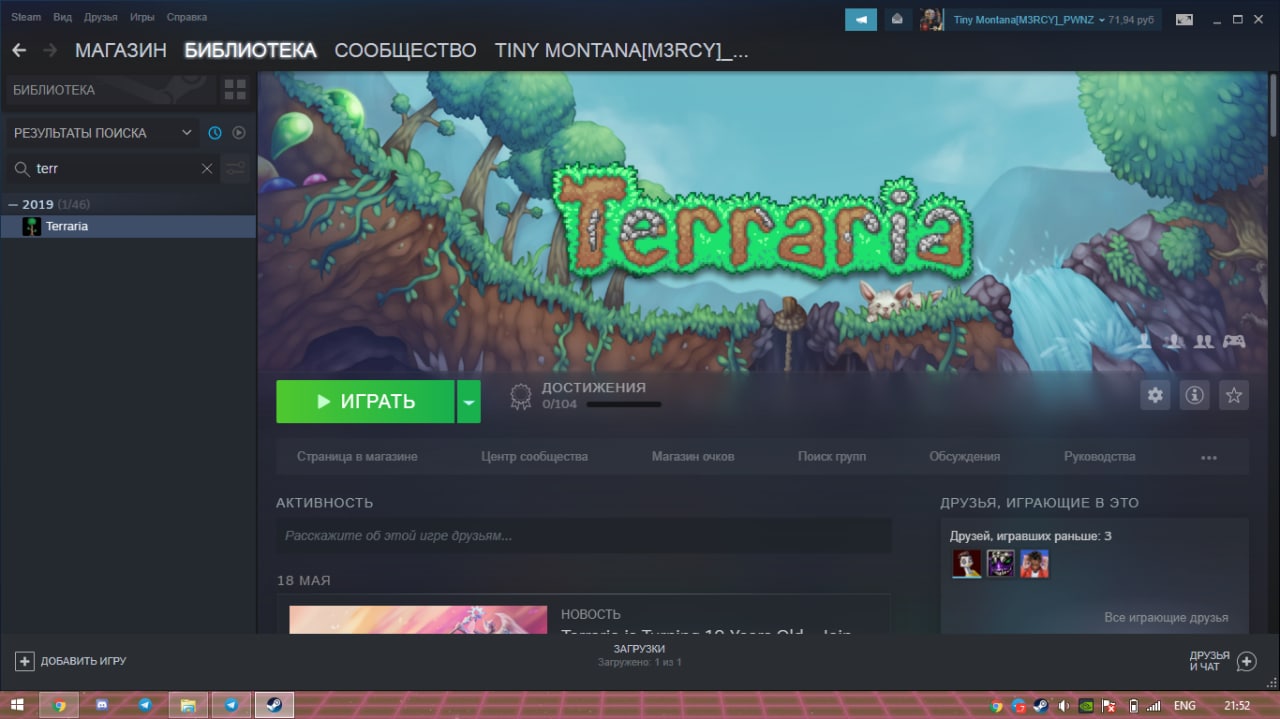Screen dimensions: 1280x719
Task: Select Terraria in the game list
Action: click(x=128, y=227)
